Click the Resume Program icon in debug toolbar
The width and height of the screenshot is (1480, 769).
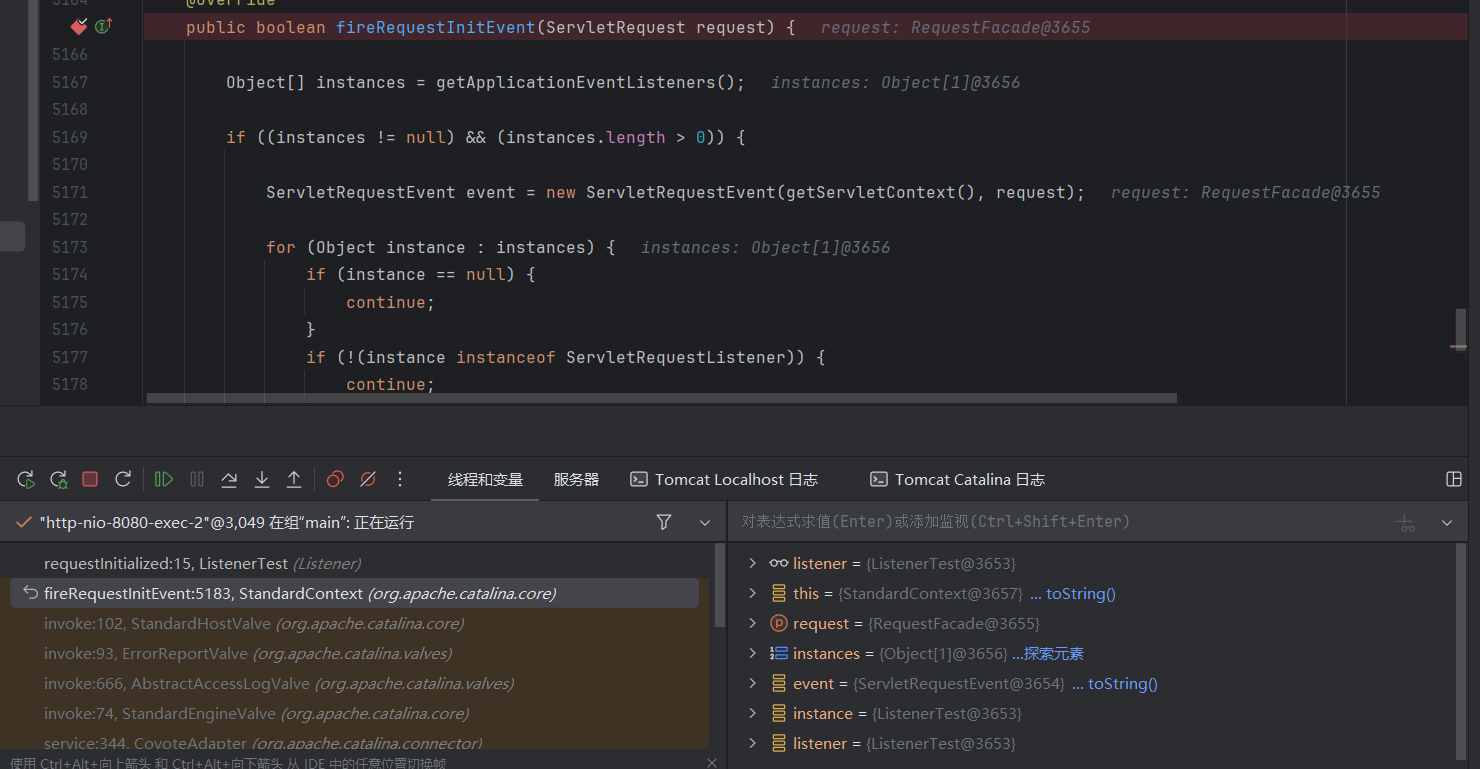tap(164, 480)
